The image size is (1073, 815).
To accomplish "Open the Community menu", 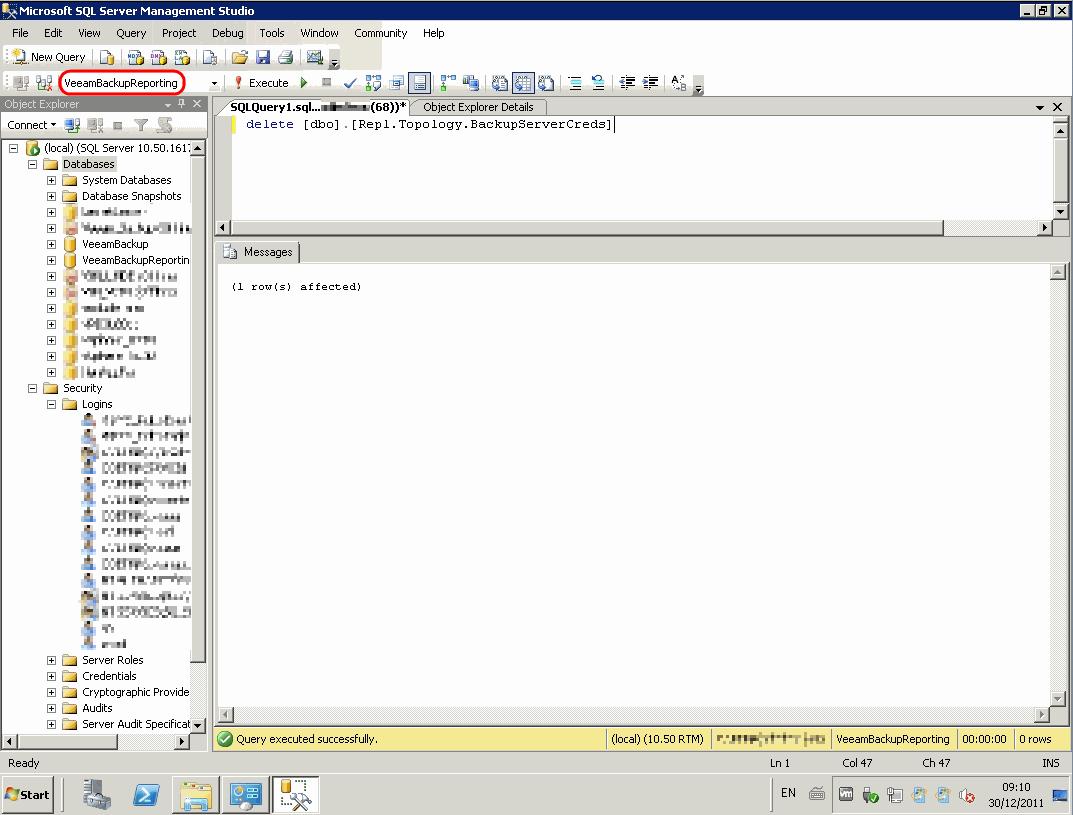I will click(x=380, y=33).
